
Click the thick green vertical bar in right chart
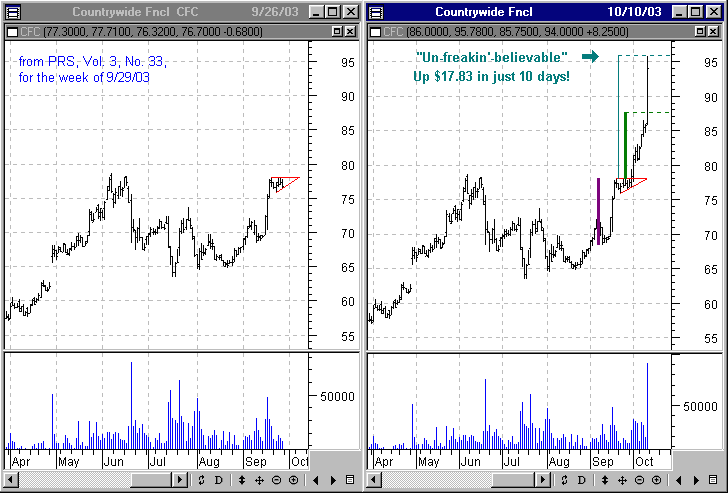(625, 146)
